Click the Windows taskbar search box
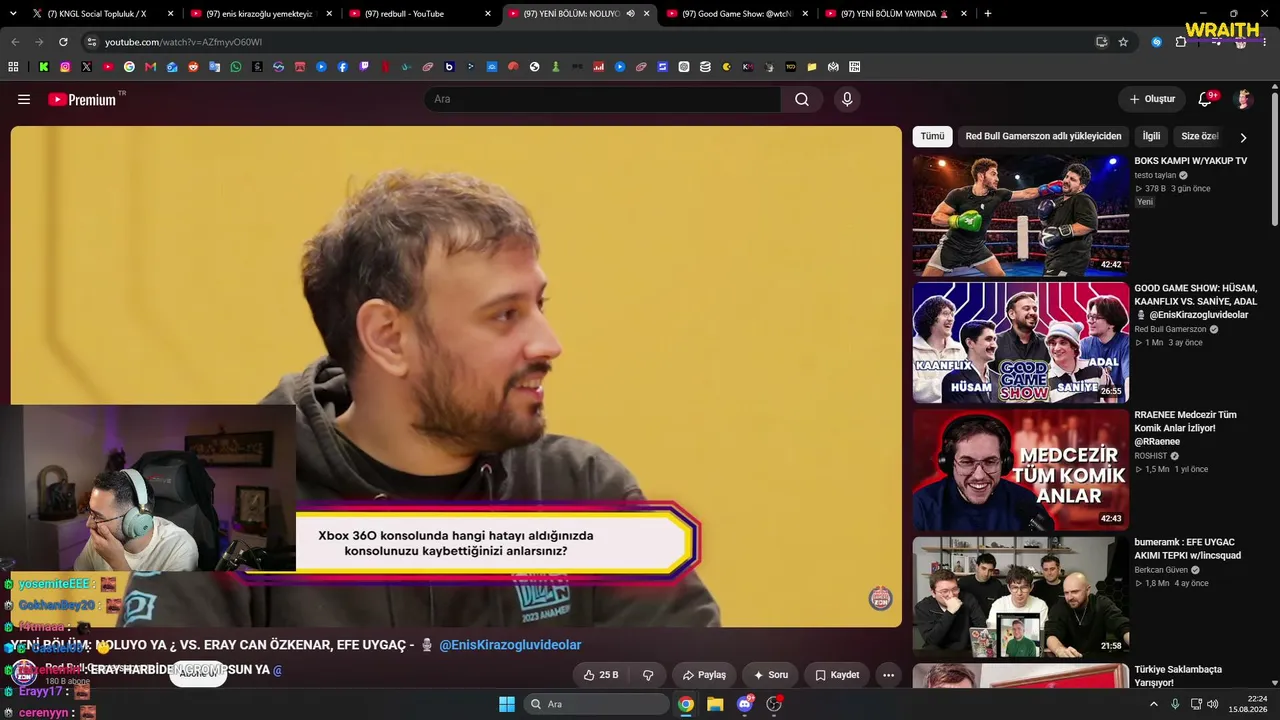This screenshot has width=1280, height=720. coord(597,704)
